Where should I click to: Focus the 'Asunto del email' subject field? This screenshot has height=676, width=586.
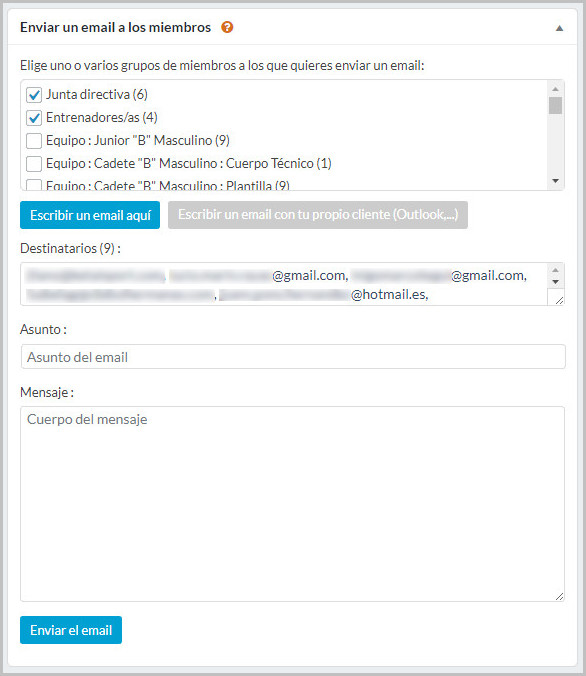coord(293,357)
